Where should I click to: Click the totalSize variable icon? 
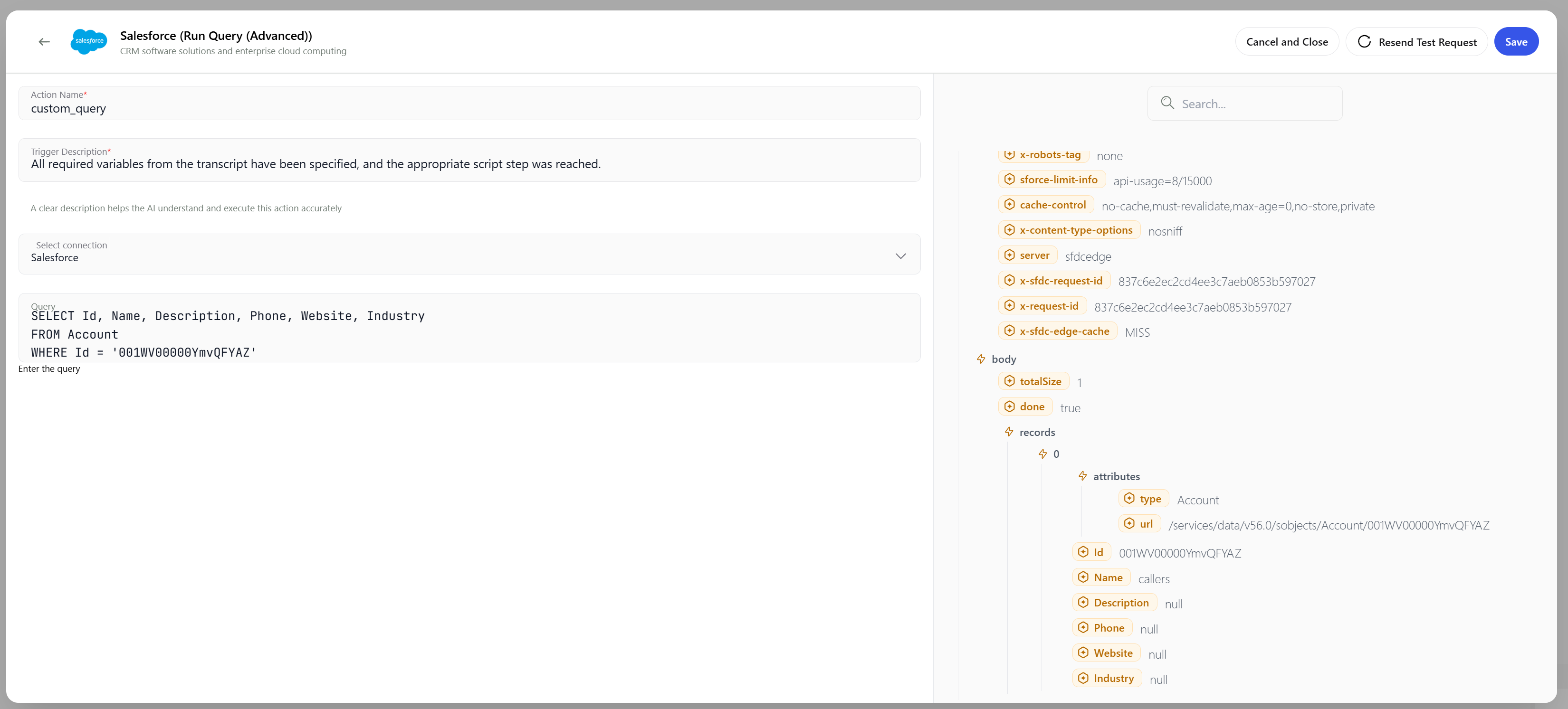click(x=1009, y=381)
